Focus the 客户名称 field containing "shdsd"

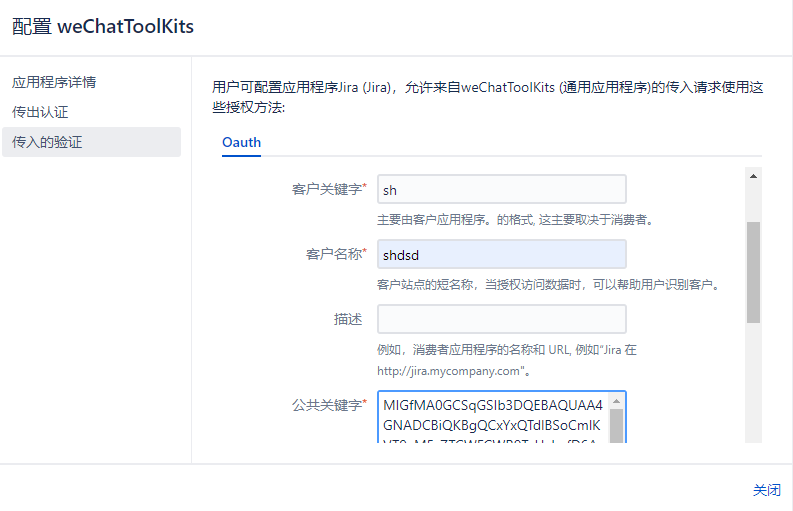pyautogui.click(x=501, y=254)
